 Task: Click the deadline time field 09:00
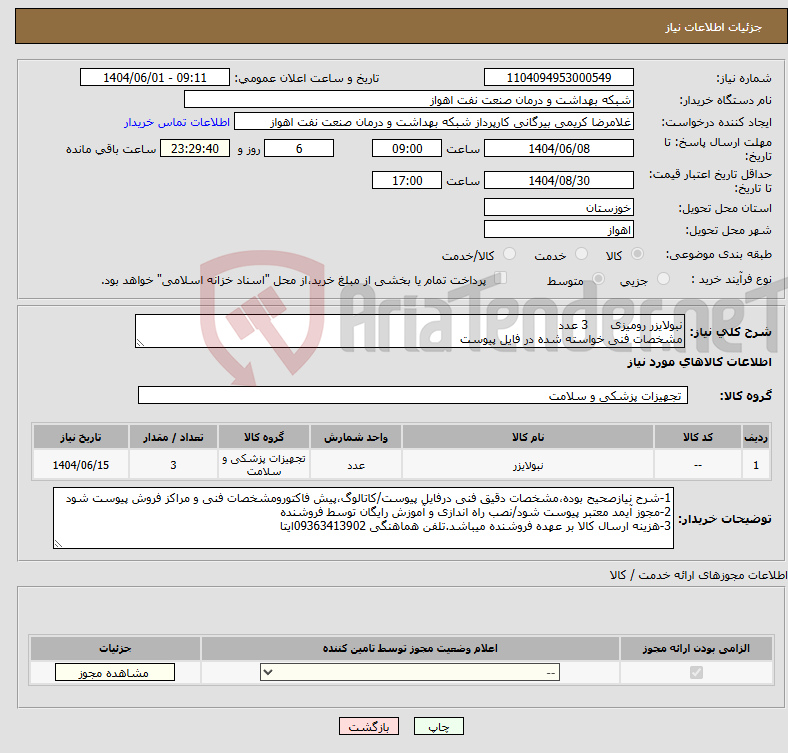pyautogui.click(x=407, y=148)
